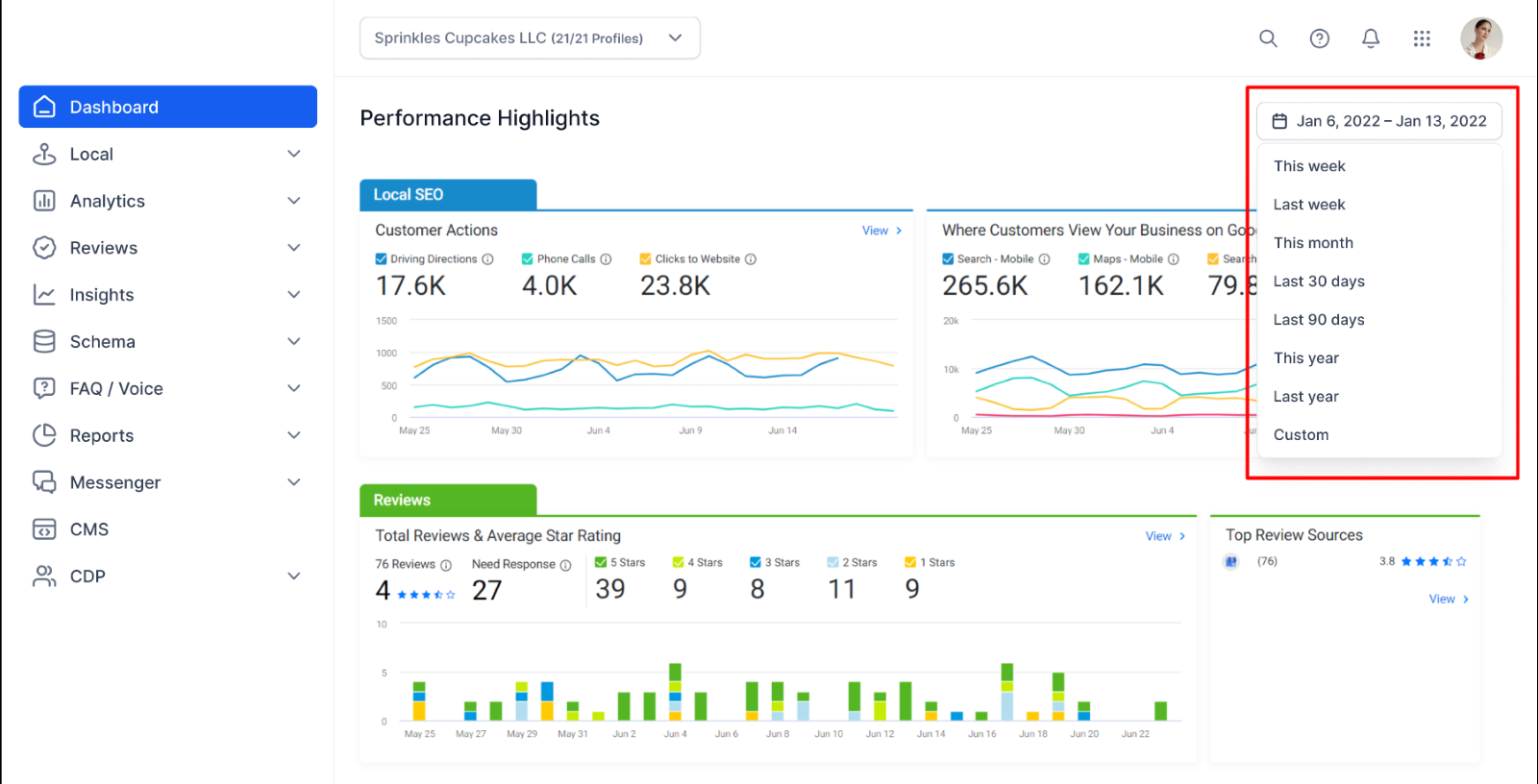Open the search icon in top bar
Viewport: 1538px width, 784px height.
point(1268,38)
